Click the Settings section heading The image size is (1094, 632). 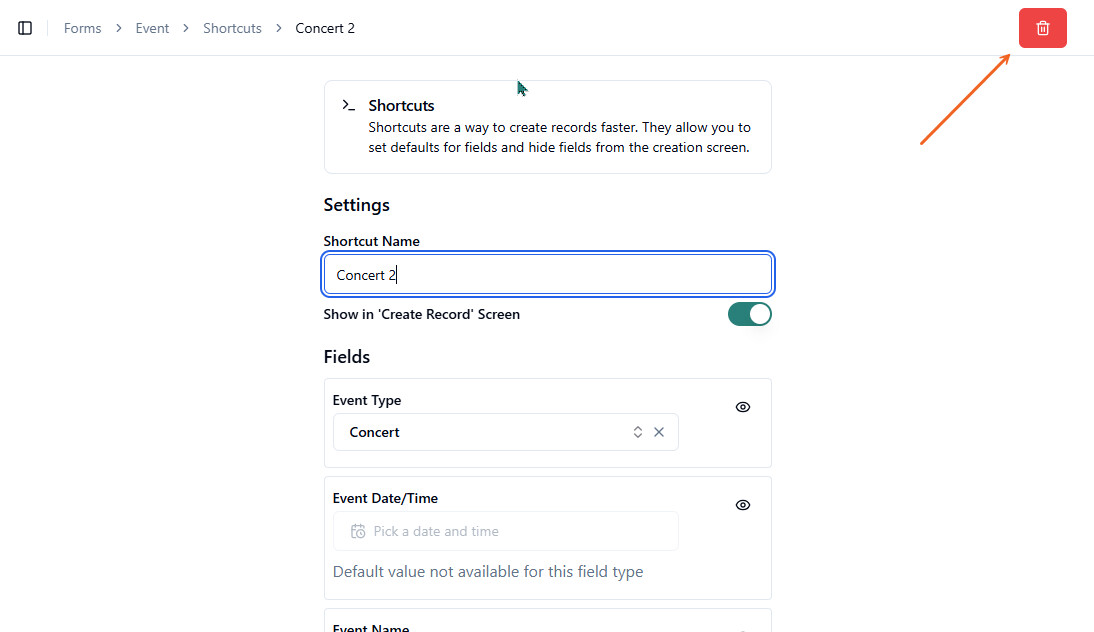[357, 205]
